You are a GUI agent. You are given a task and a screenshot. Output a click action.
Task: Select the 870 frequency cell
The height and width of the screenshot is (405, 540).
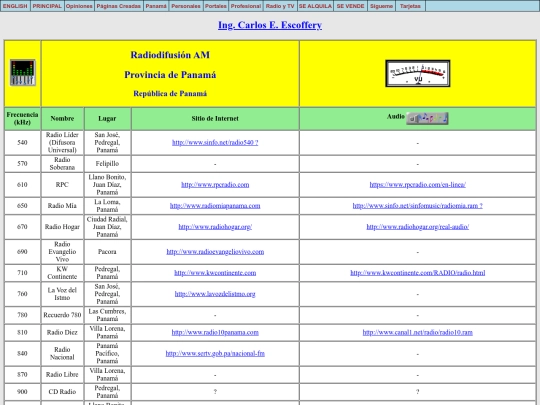pyautogui.click(x=22, y=374)
